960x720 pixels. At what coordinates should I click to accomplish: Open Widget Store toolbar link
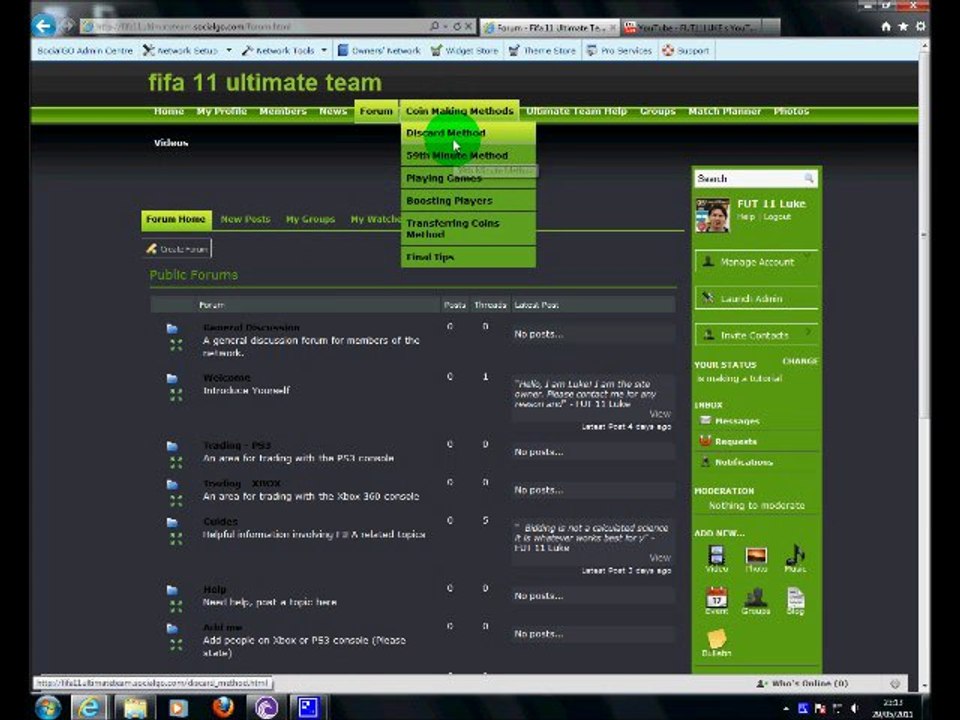click(x=464, y=50)
